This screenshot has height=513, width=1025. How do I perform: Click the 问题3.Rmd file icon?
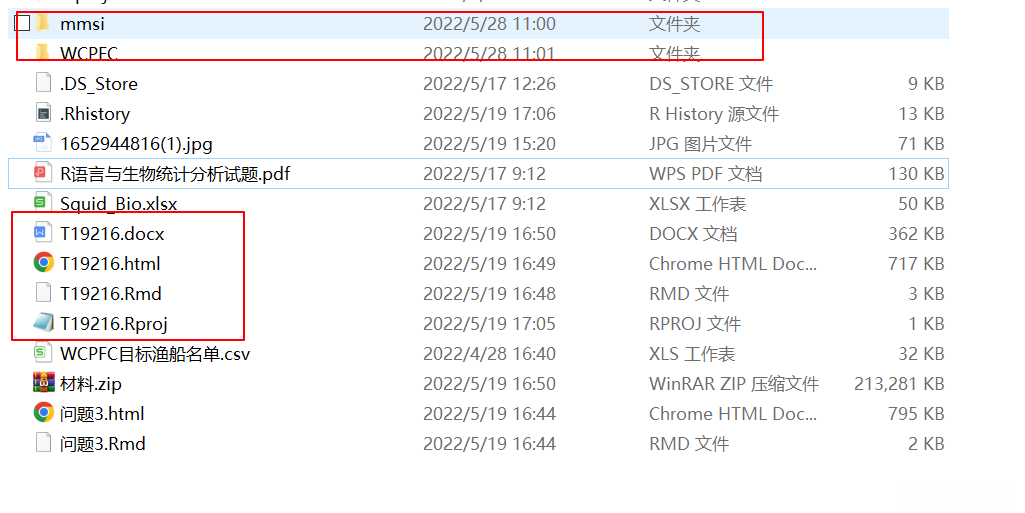(x=43, y=442)
